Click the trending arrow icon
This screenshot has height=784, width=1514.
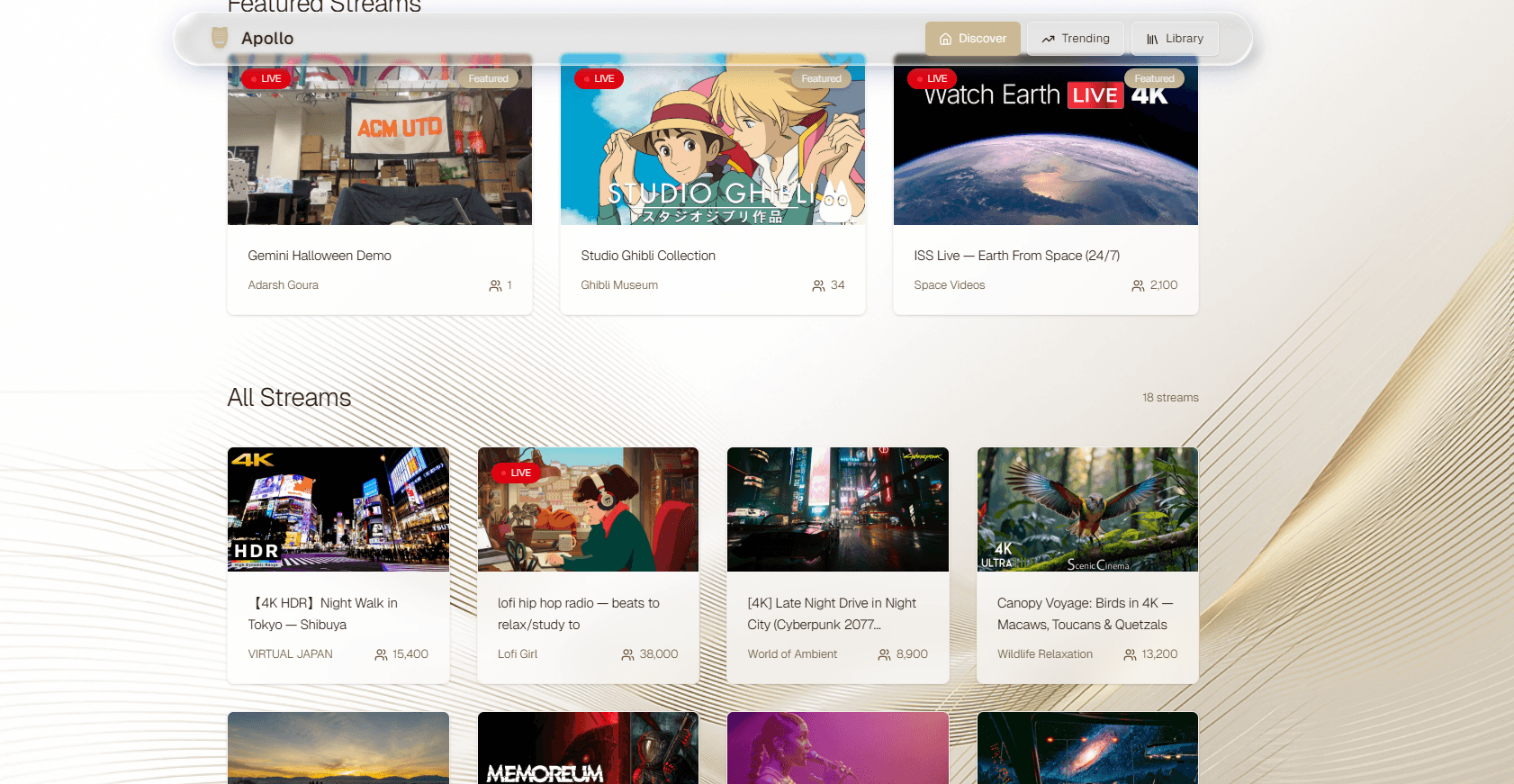click(1048, 39)
